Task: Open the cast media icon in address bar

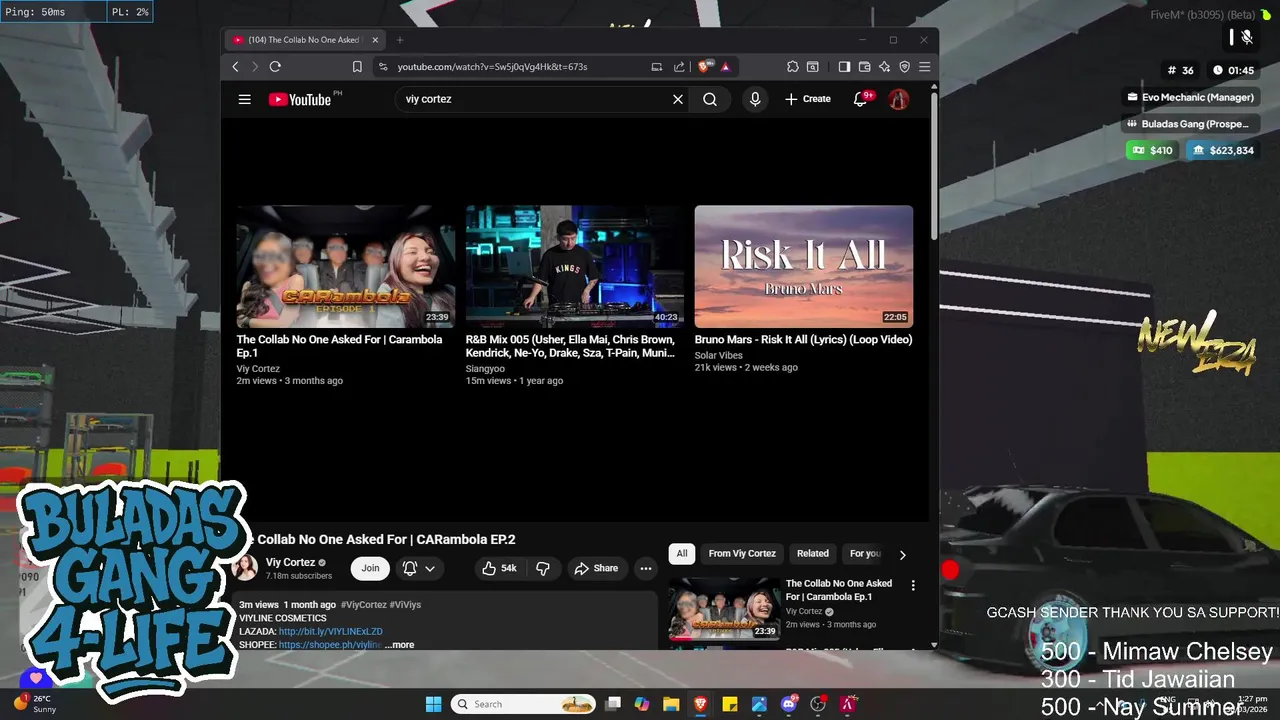Action: (657, 67)
